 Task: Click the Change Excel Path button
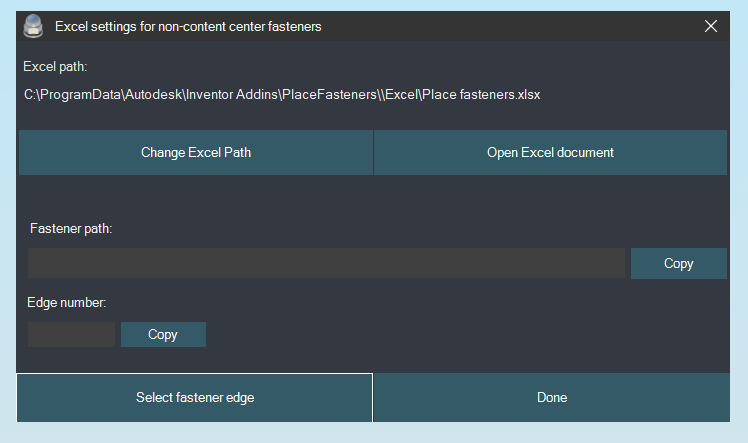tap(196, 153)
